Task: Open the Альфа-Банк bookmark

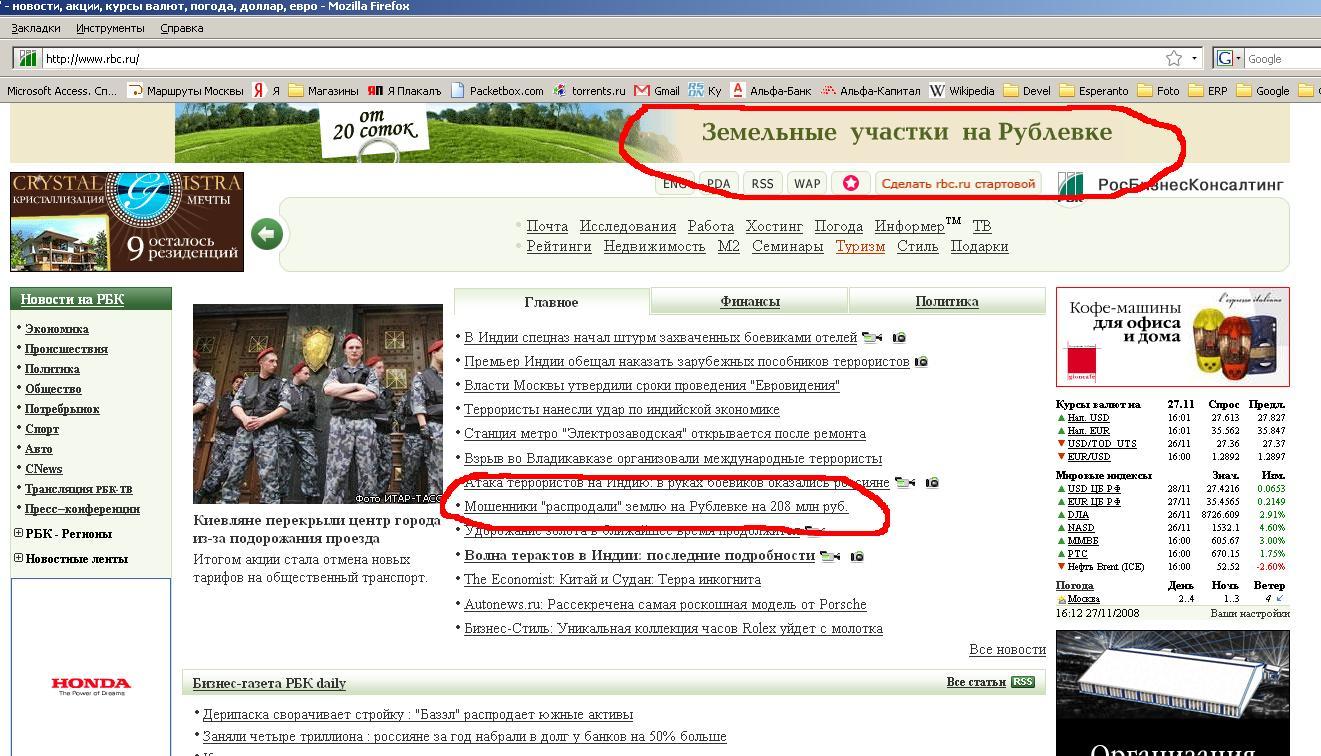Action: pos(772,90)
